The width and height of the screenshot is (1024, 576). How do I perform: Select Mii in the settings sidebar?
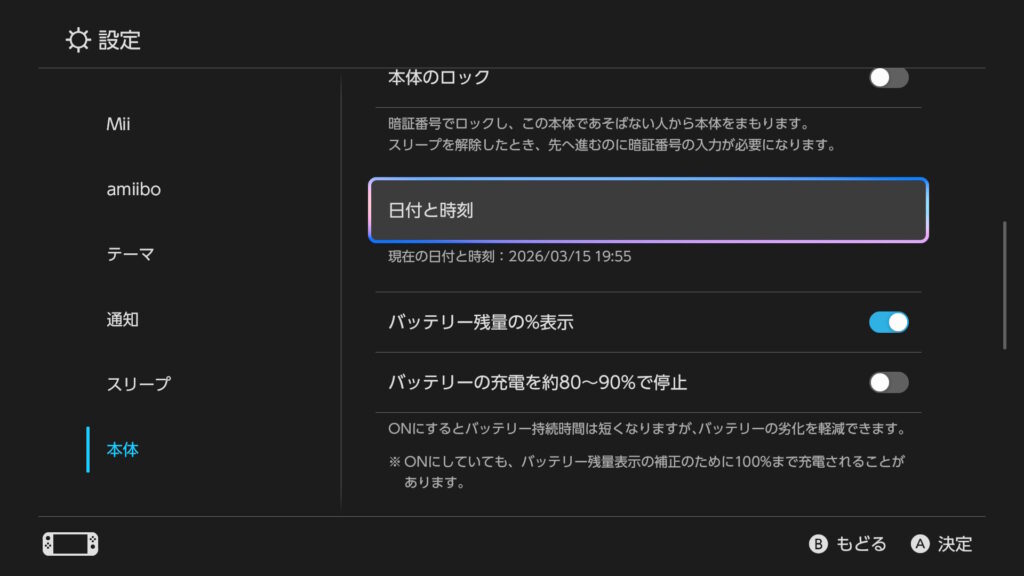[x=118, y=124]
